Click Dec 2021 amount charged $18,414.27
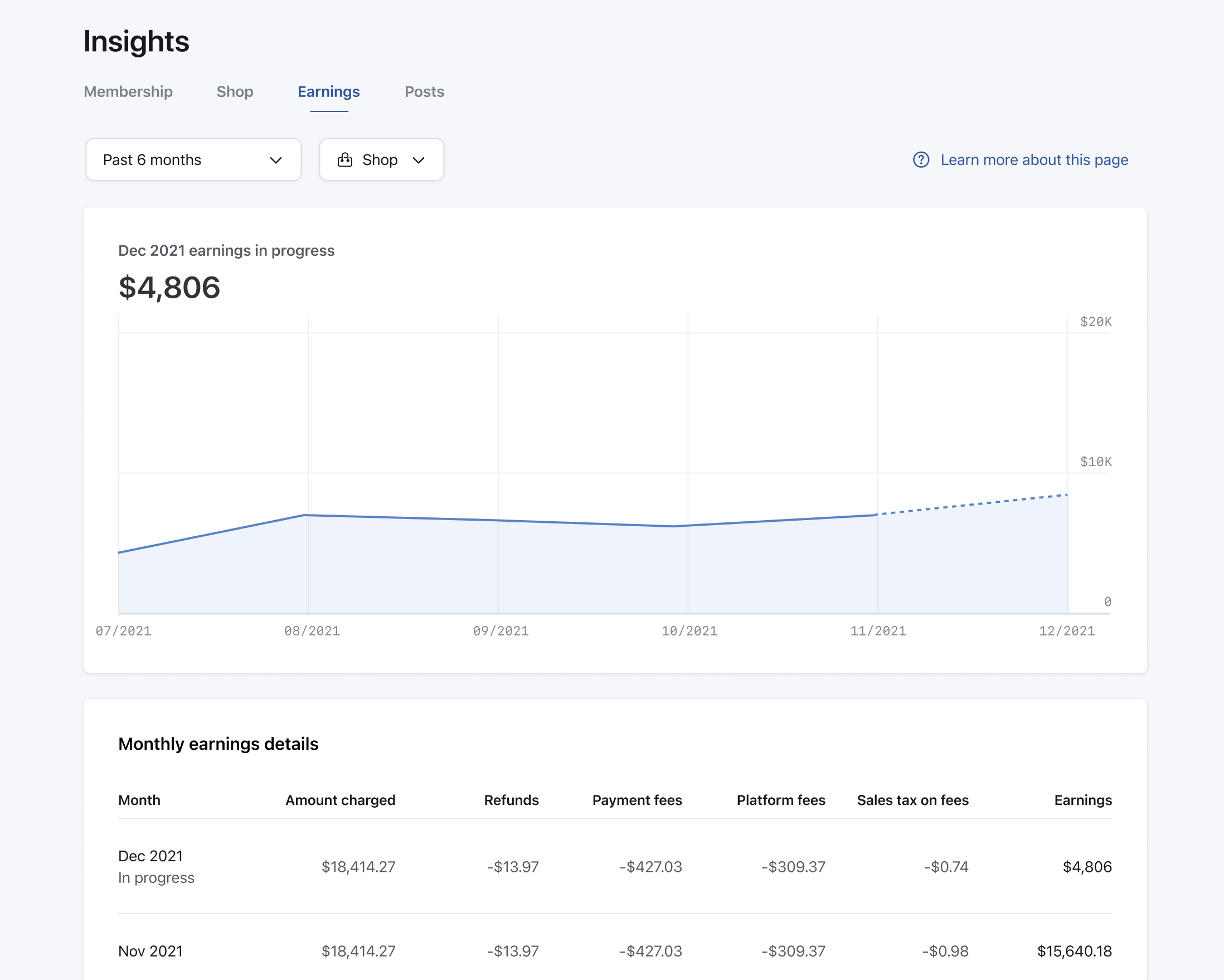The image size is (1224, 980). pos(359,866)
